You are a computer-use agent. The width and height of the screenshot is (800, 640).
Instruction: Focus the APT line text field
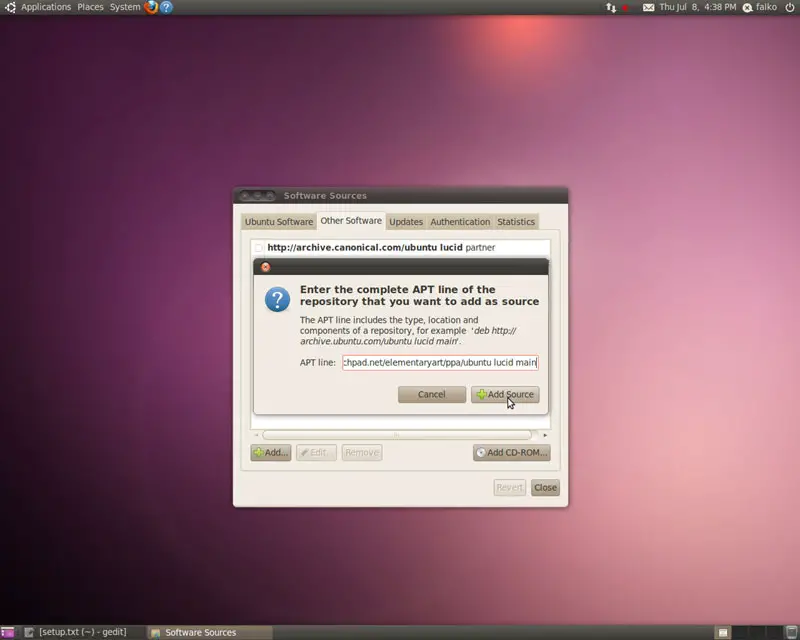(x=440, y=363)
